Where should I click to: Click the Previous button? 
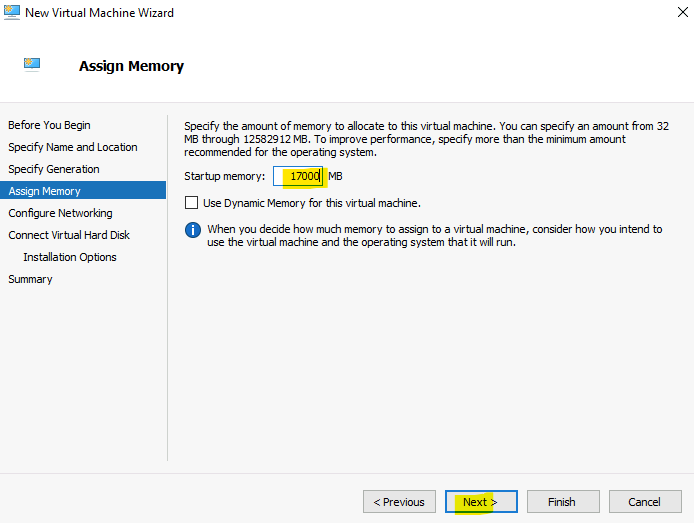399,502
